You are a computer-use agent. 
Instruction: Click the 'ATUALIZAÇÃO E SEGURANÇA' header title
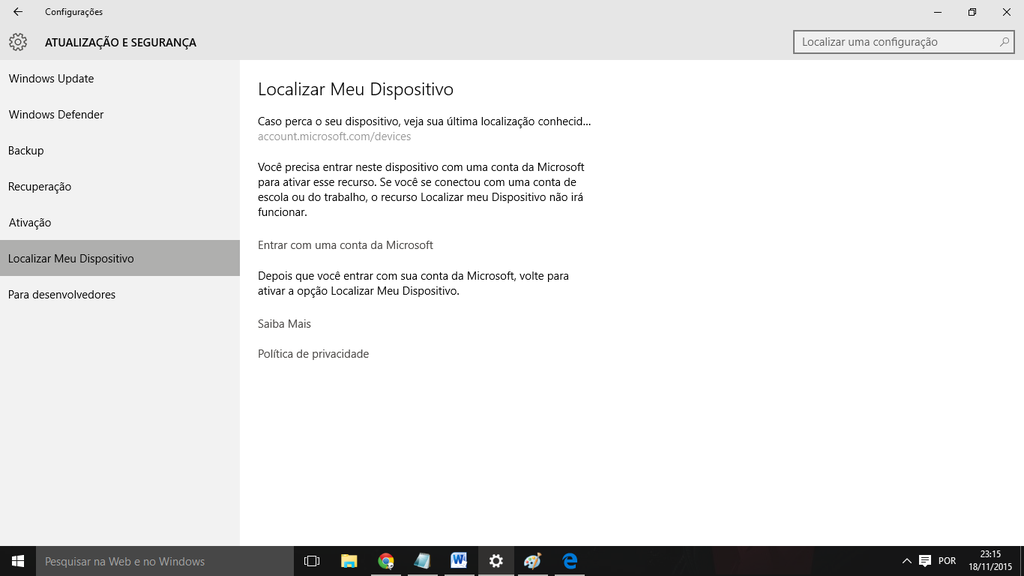click(120, 42)
